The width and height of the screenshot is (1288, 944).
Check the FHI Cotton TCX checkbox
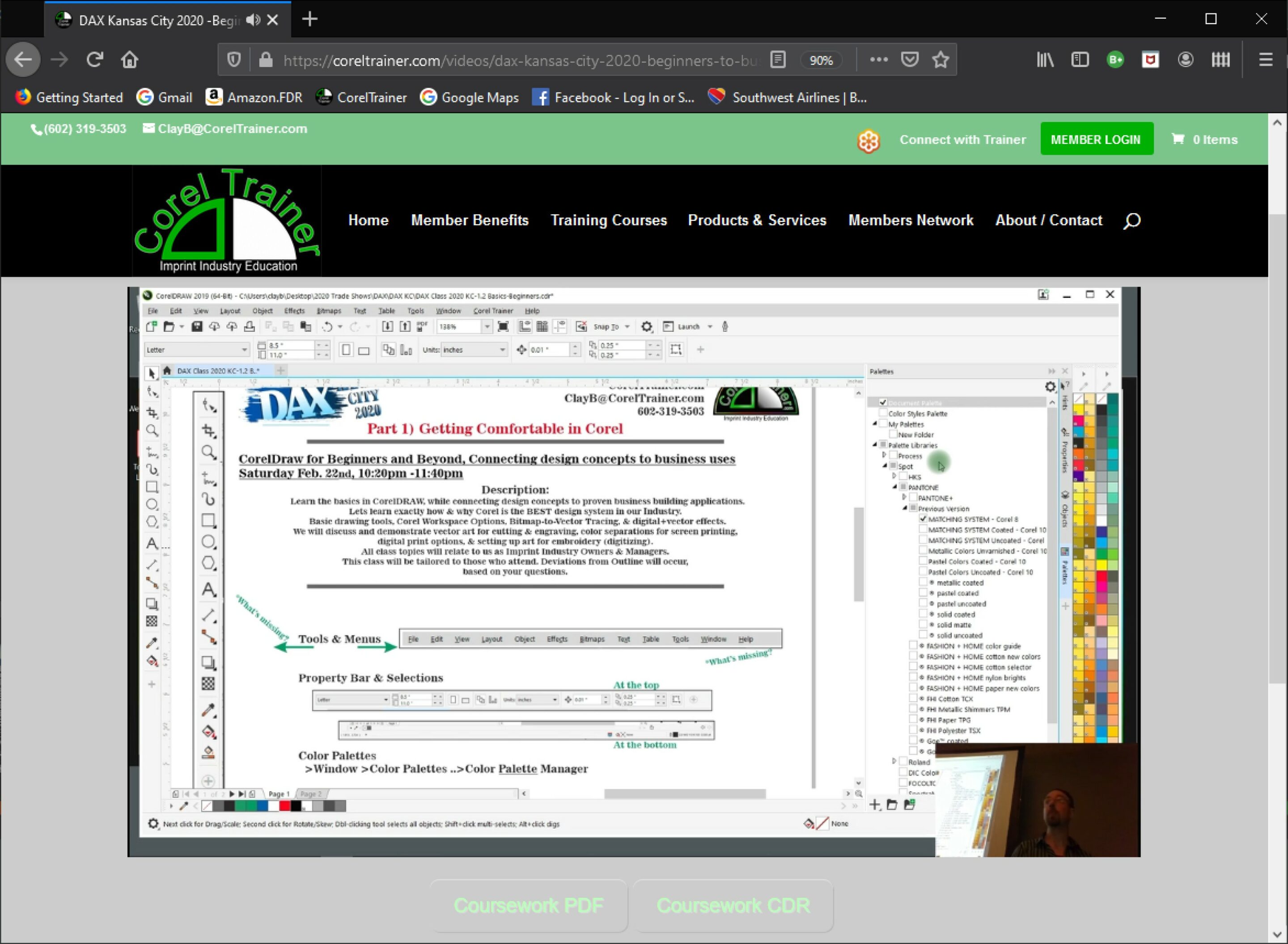click(x=913, y=698)
